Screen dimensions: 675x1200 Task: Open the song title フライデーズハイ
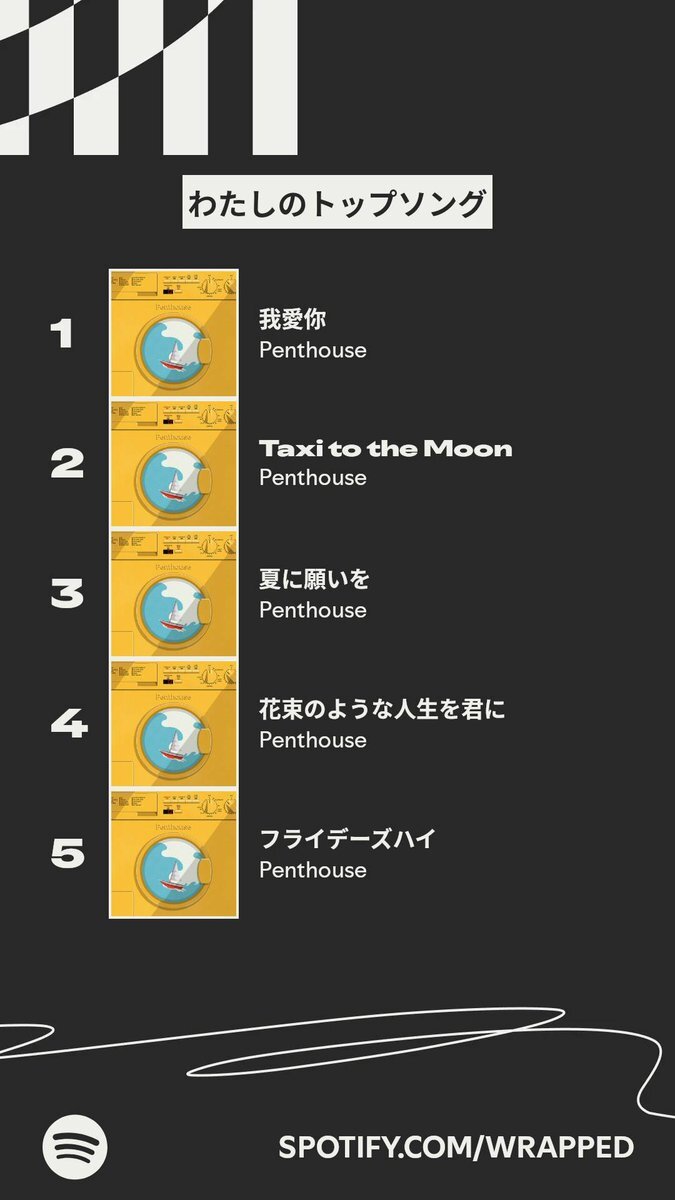pyautogui.click(x=347, y=839)
